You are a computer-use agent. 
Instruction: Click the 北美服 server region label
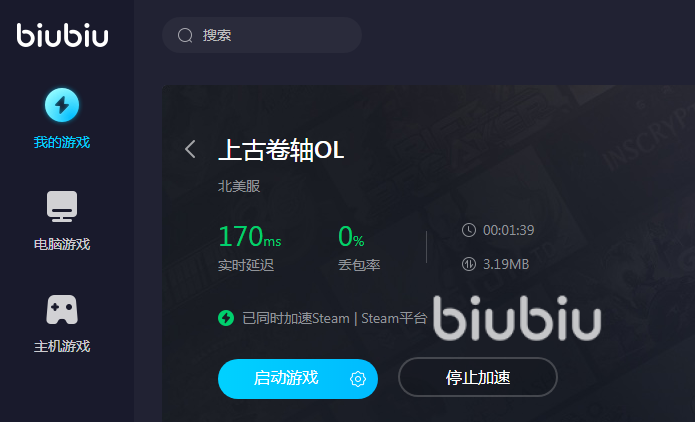coord(239,186)
